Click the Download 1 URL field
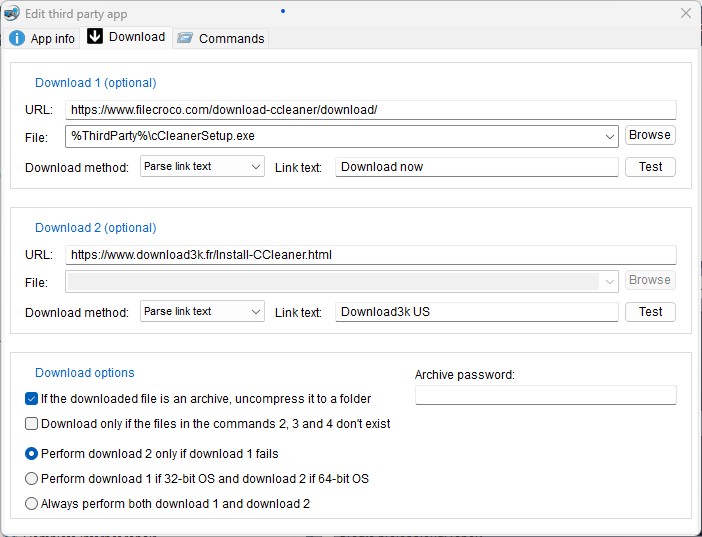This screenshot has width=702, height=537. (371, 110)
